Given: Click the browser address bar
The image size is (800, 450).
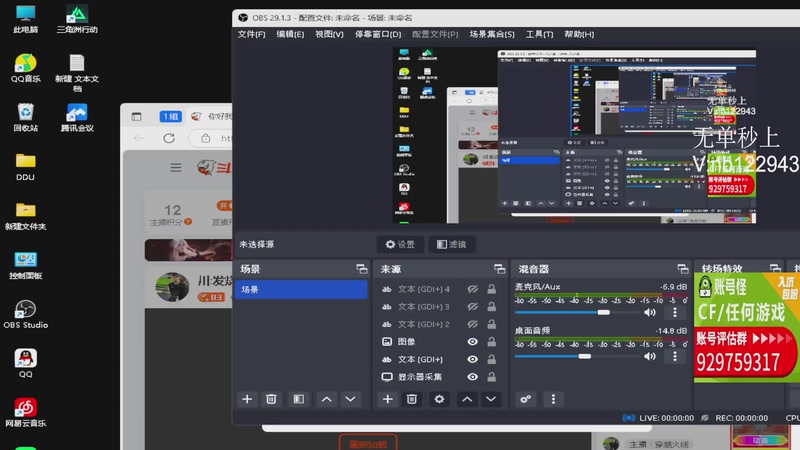Looking at the screenshot, I should click(210, 138).
